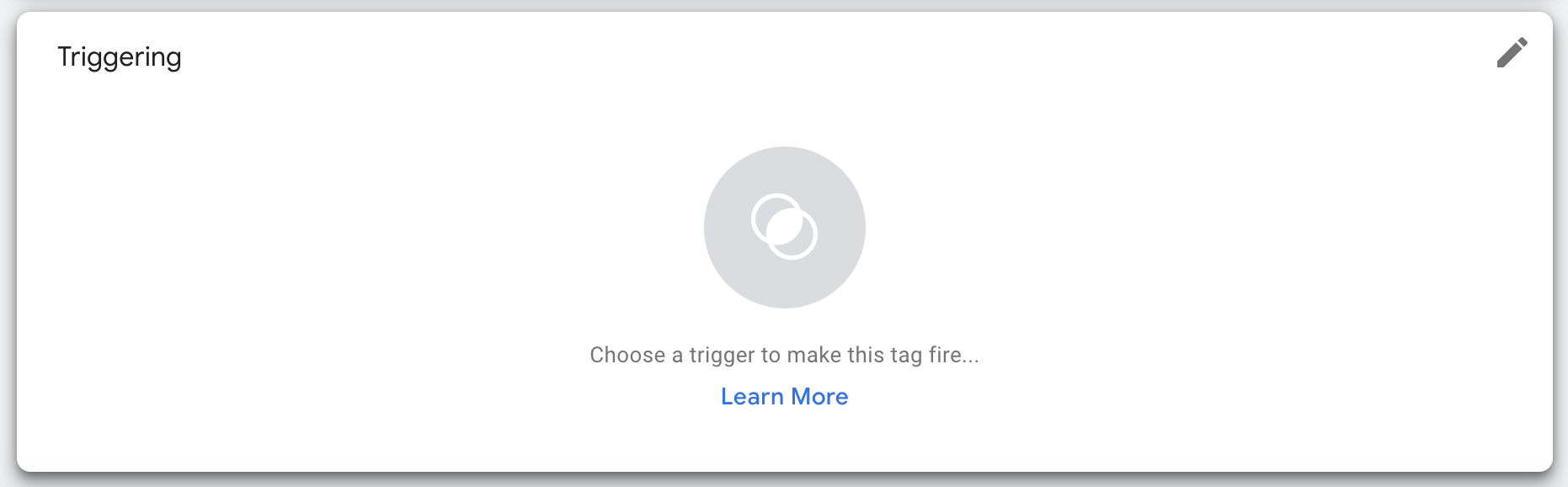Click the white interlocking rings symbol
The image size is (1568, 487).
[784, 227]
